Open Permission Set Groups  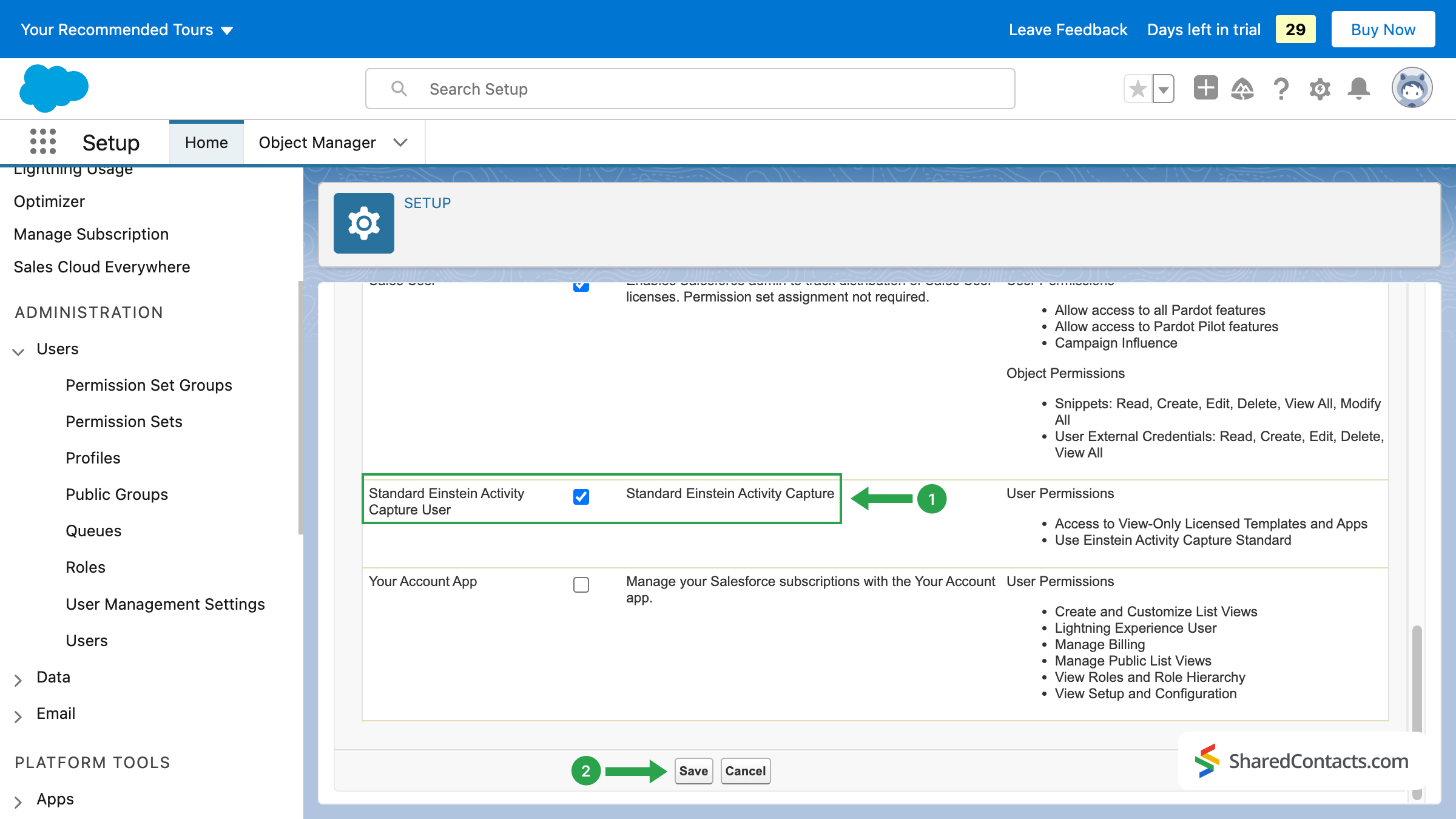coord(149,385)
